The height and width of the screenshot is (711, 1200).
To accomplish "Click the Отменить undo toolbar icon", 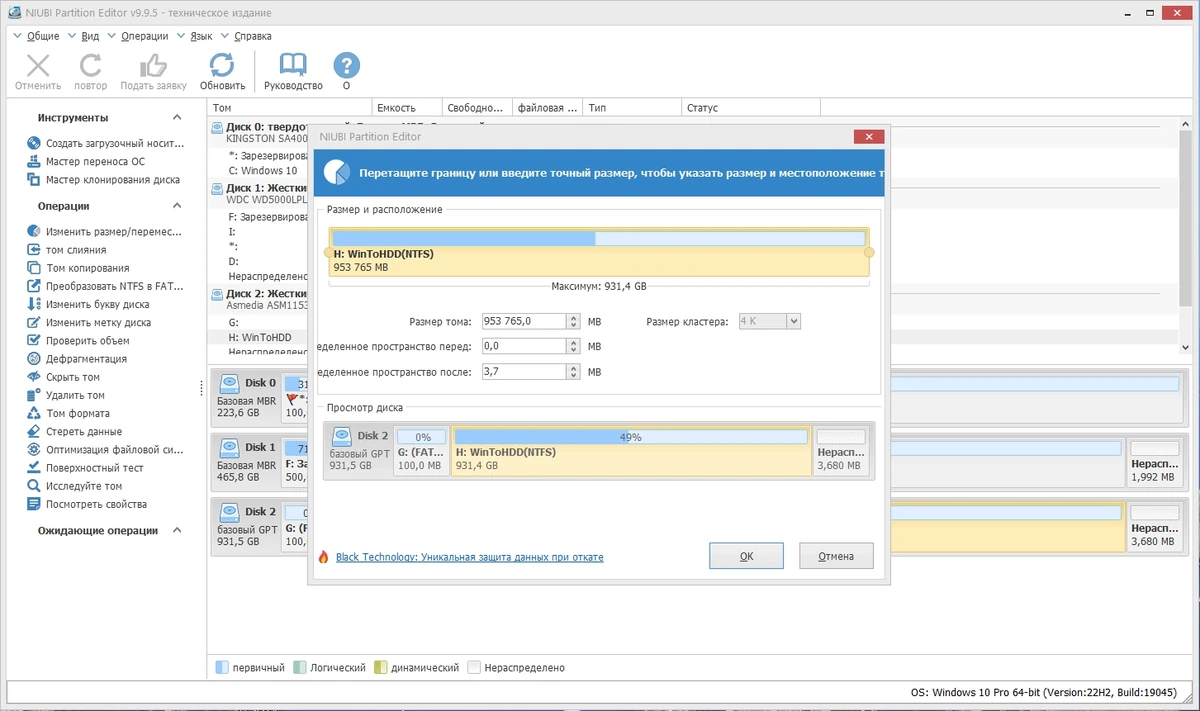I will (x=38, y=72).
